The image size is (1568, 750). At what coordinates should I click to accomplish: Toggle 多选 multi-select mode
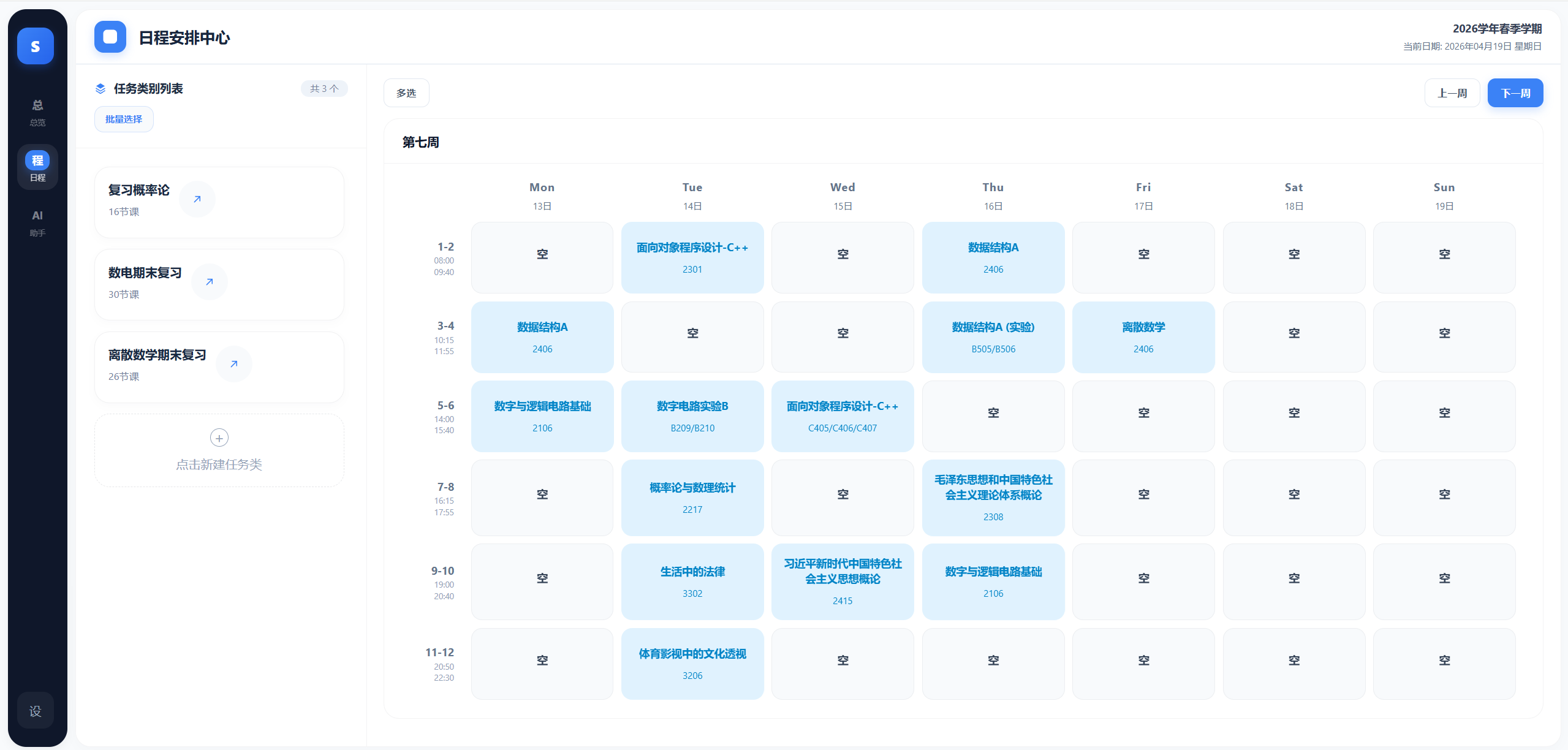(x=406, y=93)
